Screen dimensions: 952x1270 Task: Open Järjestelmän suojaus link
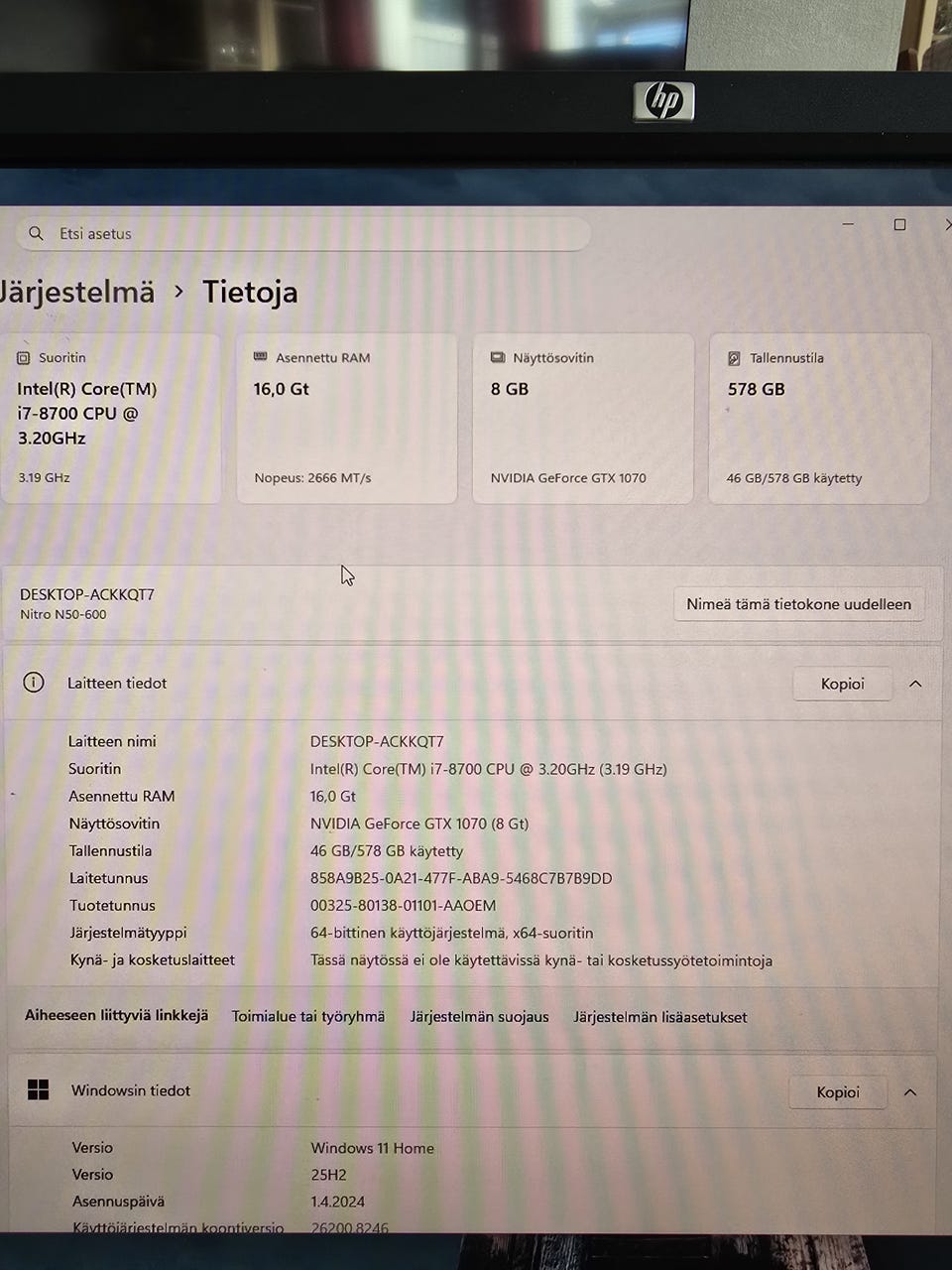point(479,1017)
